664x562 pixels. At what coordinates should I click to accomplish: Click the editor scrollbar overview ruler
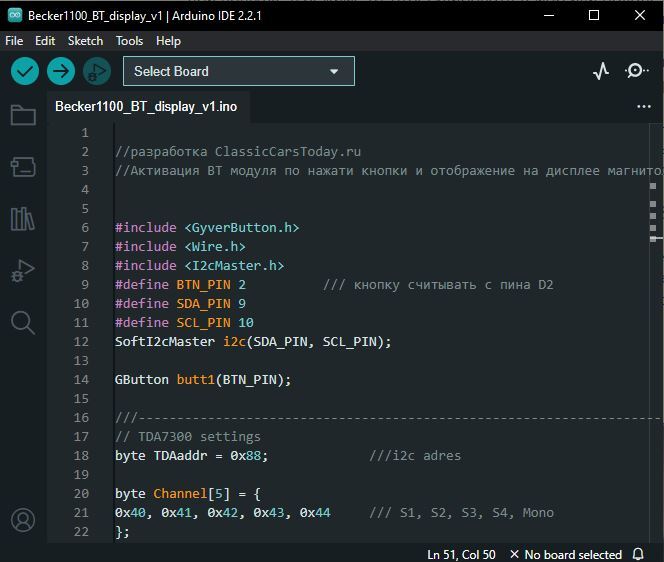pos(656,332)
